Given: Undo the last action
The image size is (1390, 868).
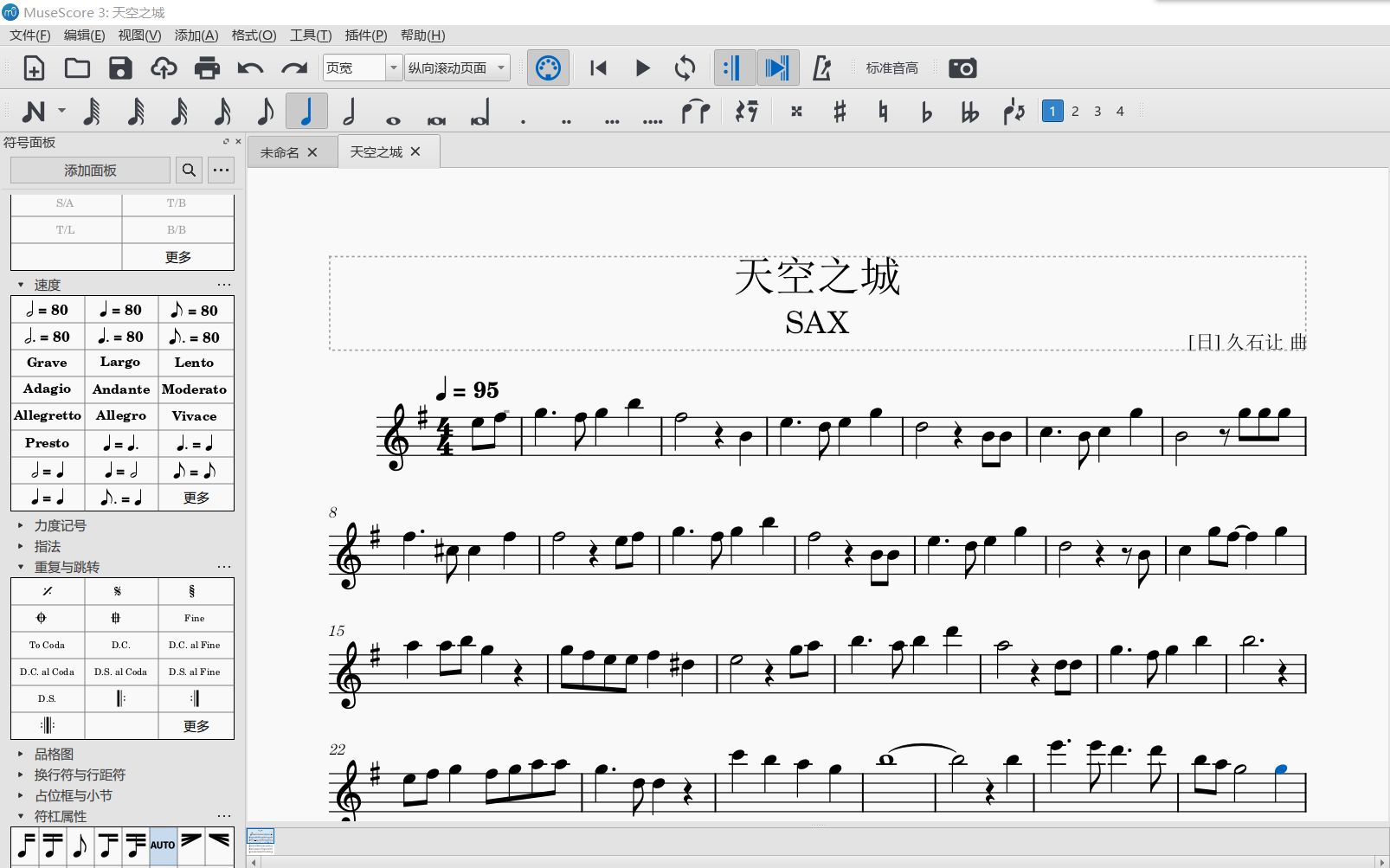Looking at the screenshot, I should click(250, 68).
